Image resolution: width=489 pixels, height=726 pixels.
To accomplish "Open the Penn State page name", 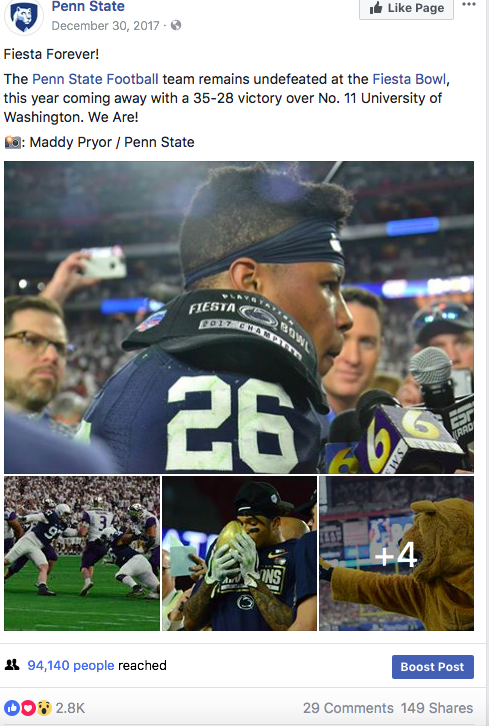I will [x=88, y=6].
